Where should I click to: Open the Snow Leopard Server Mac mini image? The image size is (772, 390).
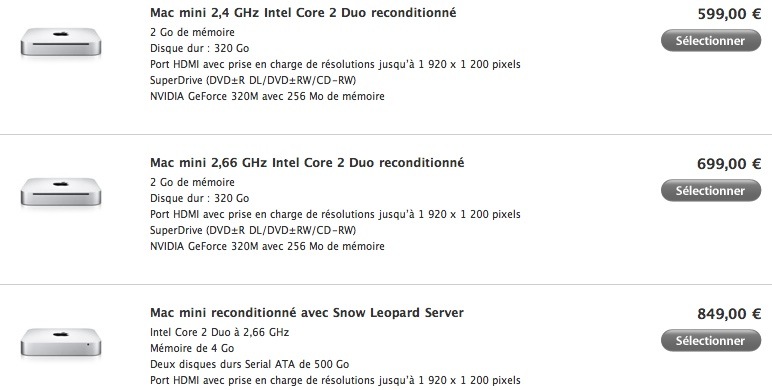point(61,343)
